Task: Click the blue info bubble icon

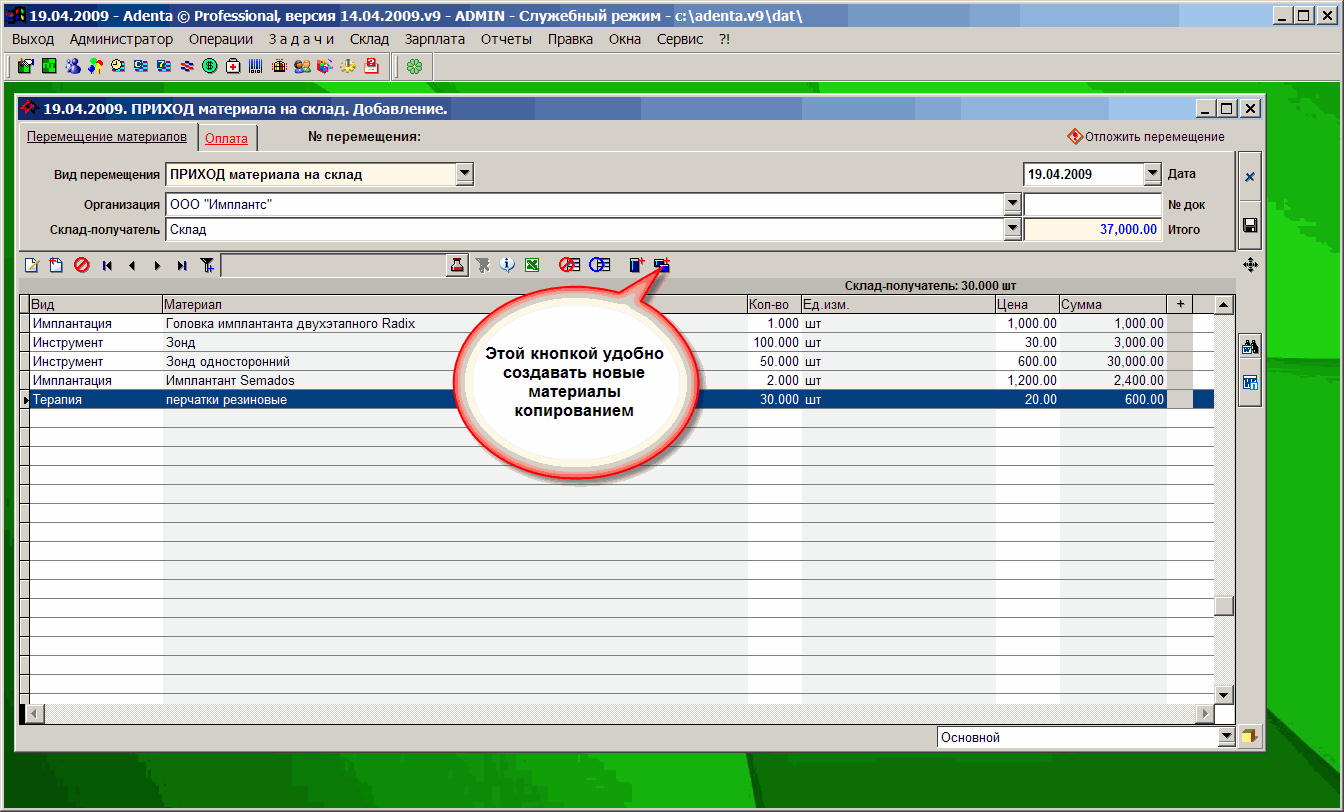Action: [x=508, y=265]
